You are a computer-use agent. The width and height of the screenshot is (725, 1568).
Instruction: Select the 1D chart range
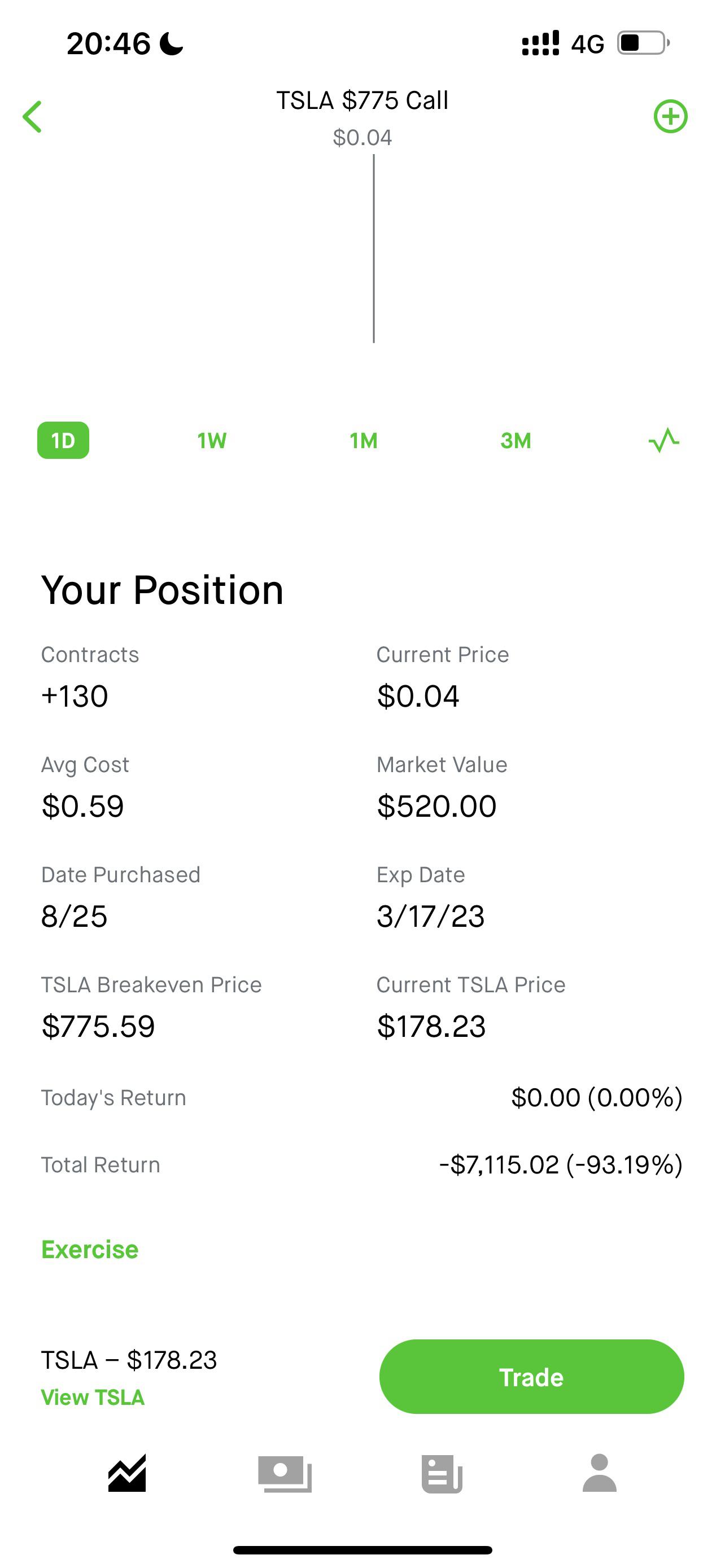(63, 440)
